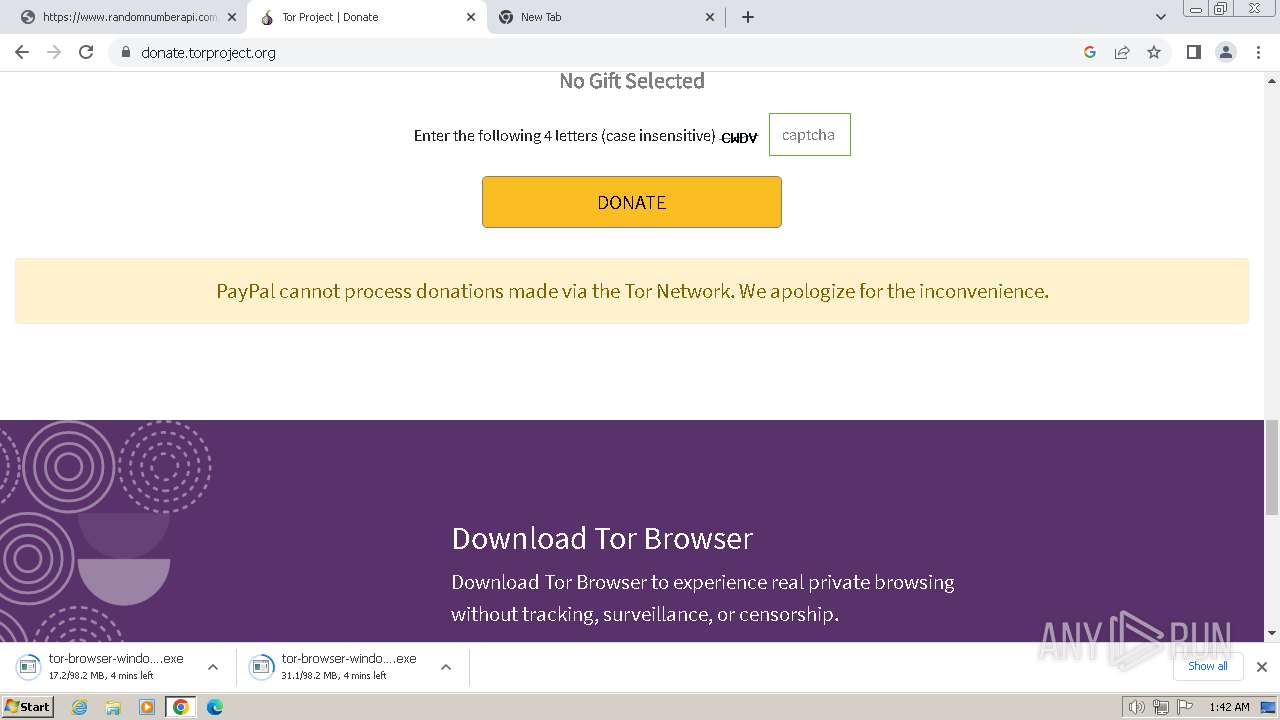Open a new tab with the plus button

pos(748,17)
